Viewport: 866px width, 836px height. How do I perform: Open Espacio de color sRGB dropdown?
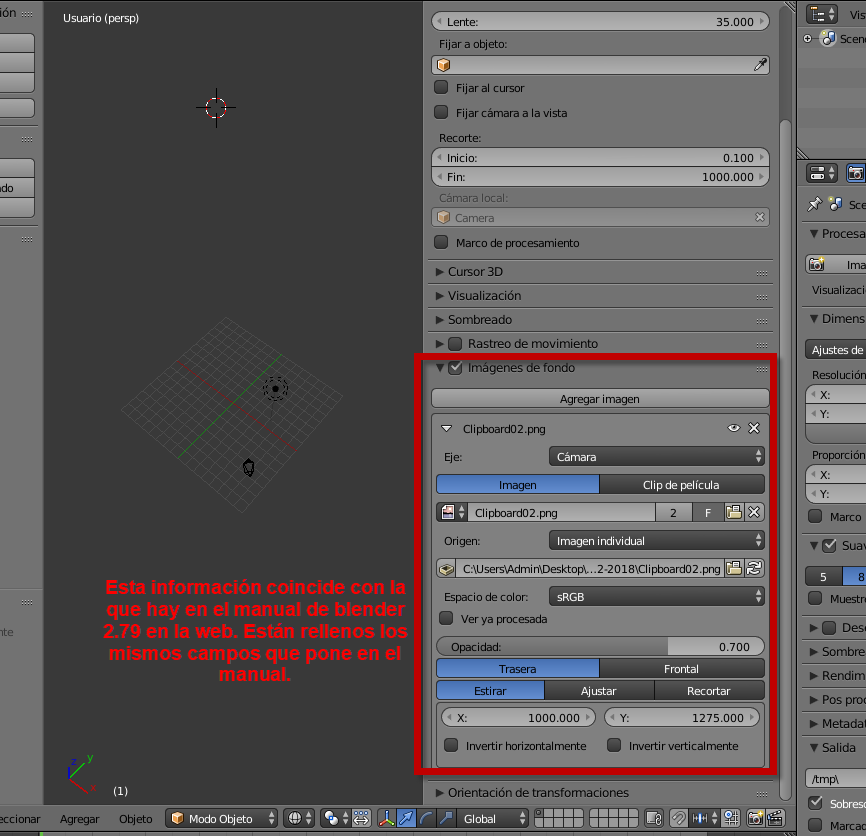[657, 596]
